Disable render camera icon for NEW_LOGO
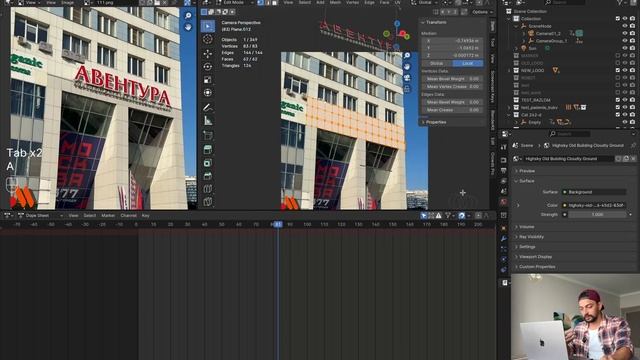The width and height of the screenshot is (640, 360). [632, 70]
